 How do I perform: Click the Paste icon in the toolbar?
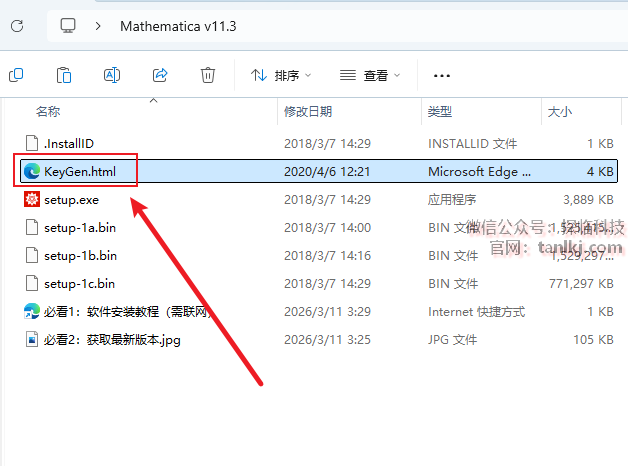pyautogui.click(x=64, y=75)
